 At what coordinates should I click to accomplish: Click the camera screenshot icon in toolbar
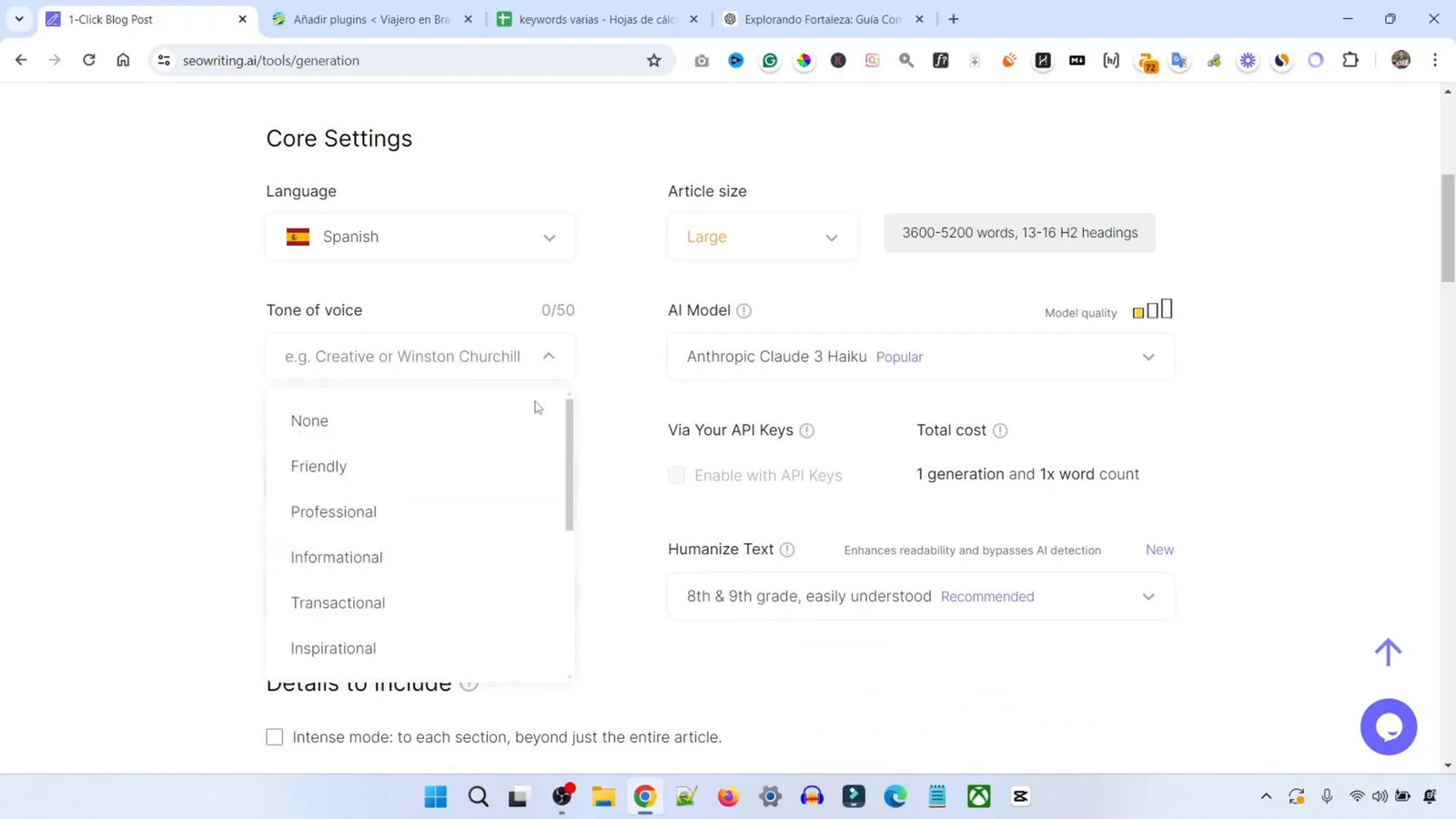click(x=701, y=60)
